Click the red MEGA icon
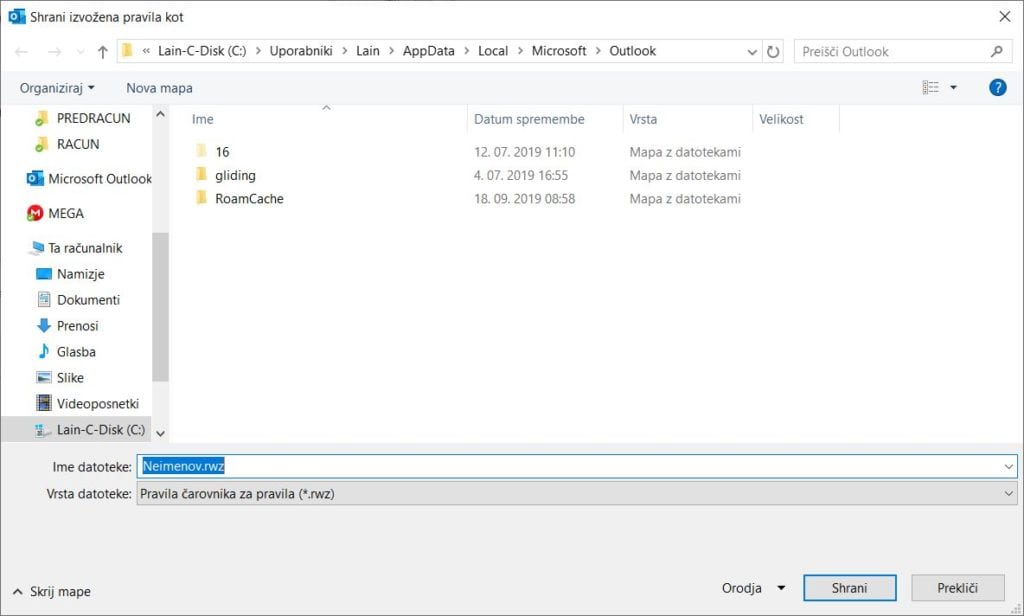The image size is (1024, 616). (x=35, y=213)
